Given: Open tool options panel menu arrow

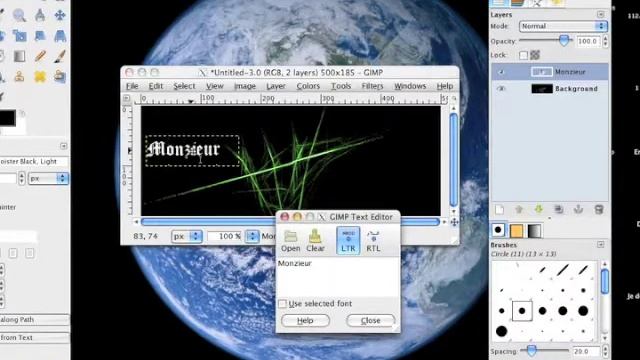Looking at the screenshot, I should (x=63, y=146).
